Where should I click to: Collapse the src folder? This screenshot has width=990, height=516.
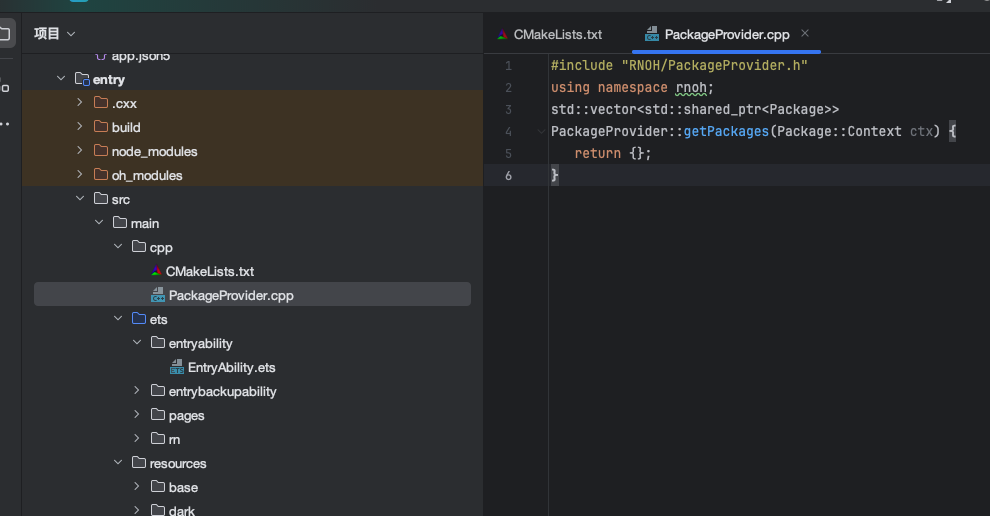[80, 198]
